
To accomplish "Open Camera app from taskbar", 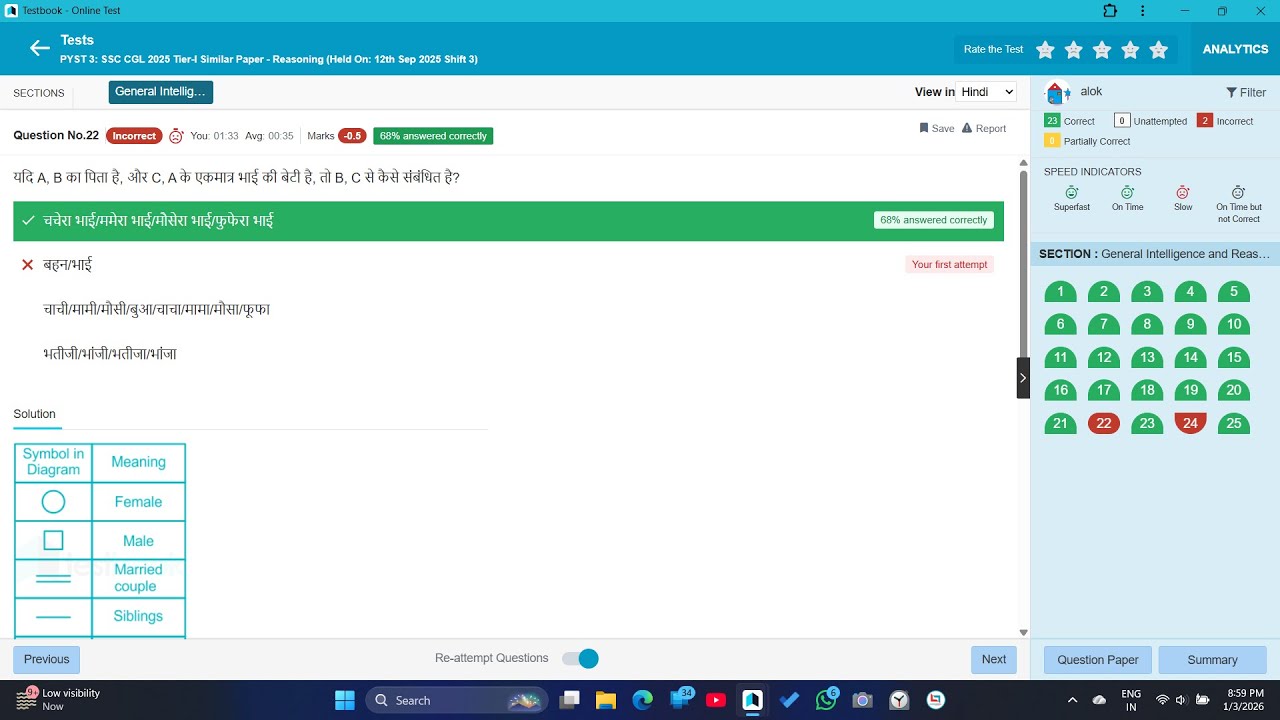I will 863,700.
